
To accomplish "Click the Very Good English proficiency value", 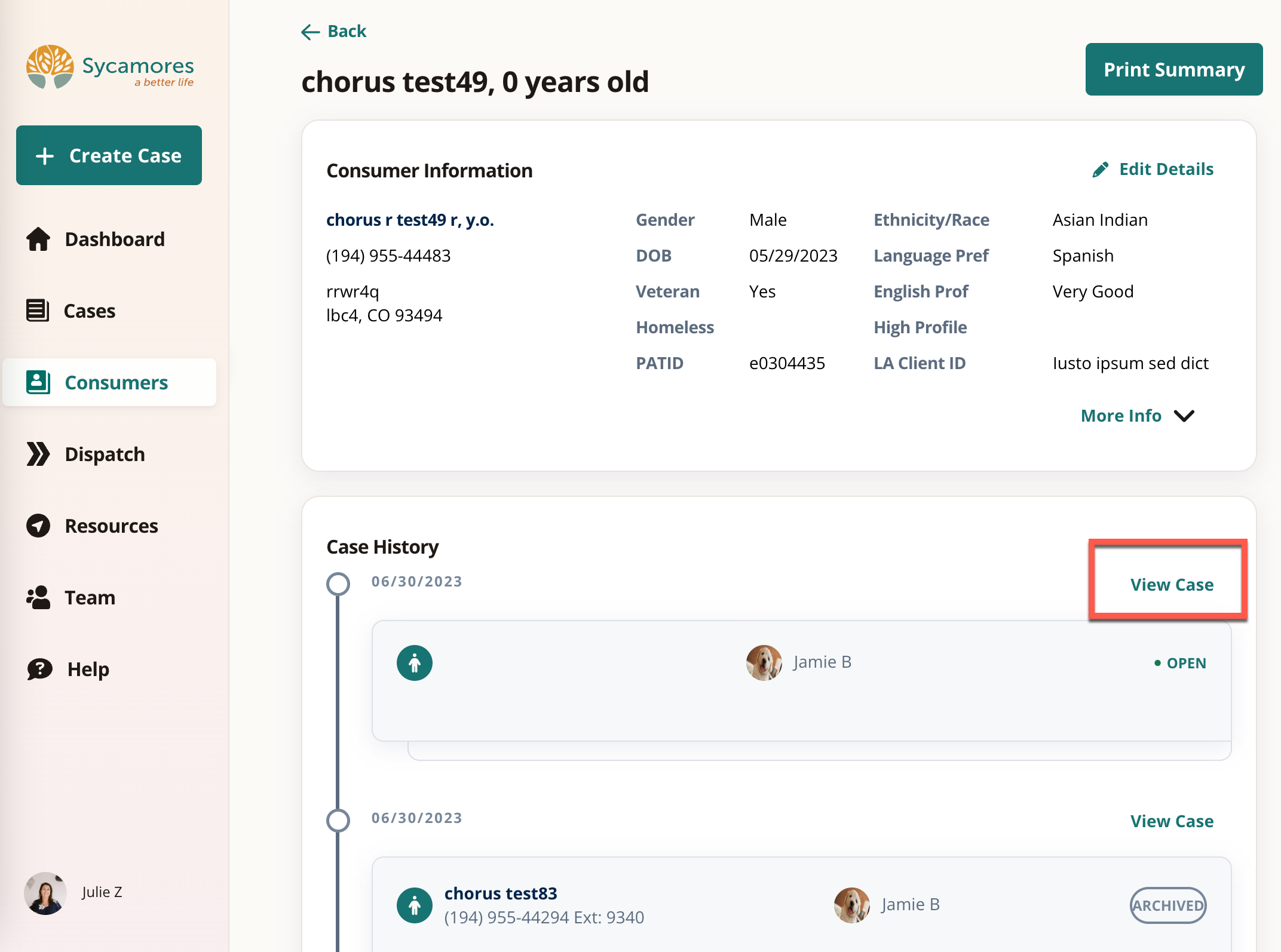I will [x=1093, y=292].
